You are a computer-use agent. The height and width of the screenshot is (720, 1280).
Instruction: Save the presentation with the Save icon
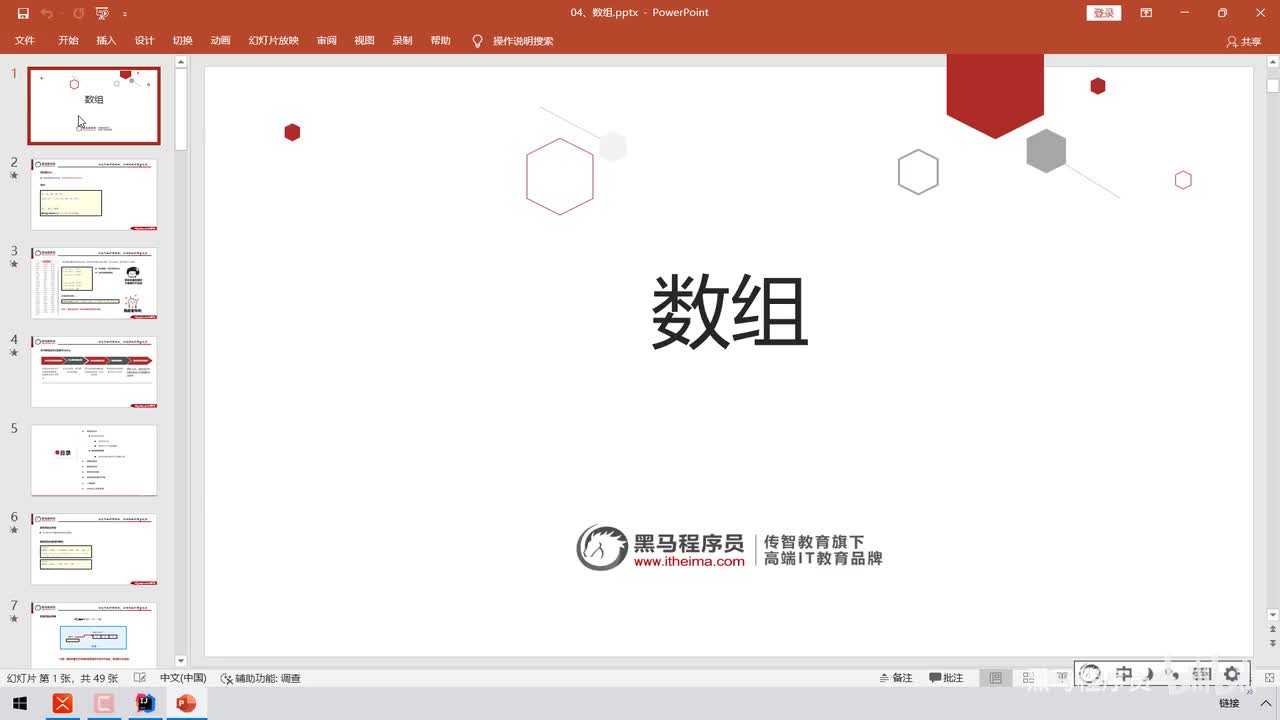pos(23,13)
